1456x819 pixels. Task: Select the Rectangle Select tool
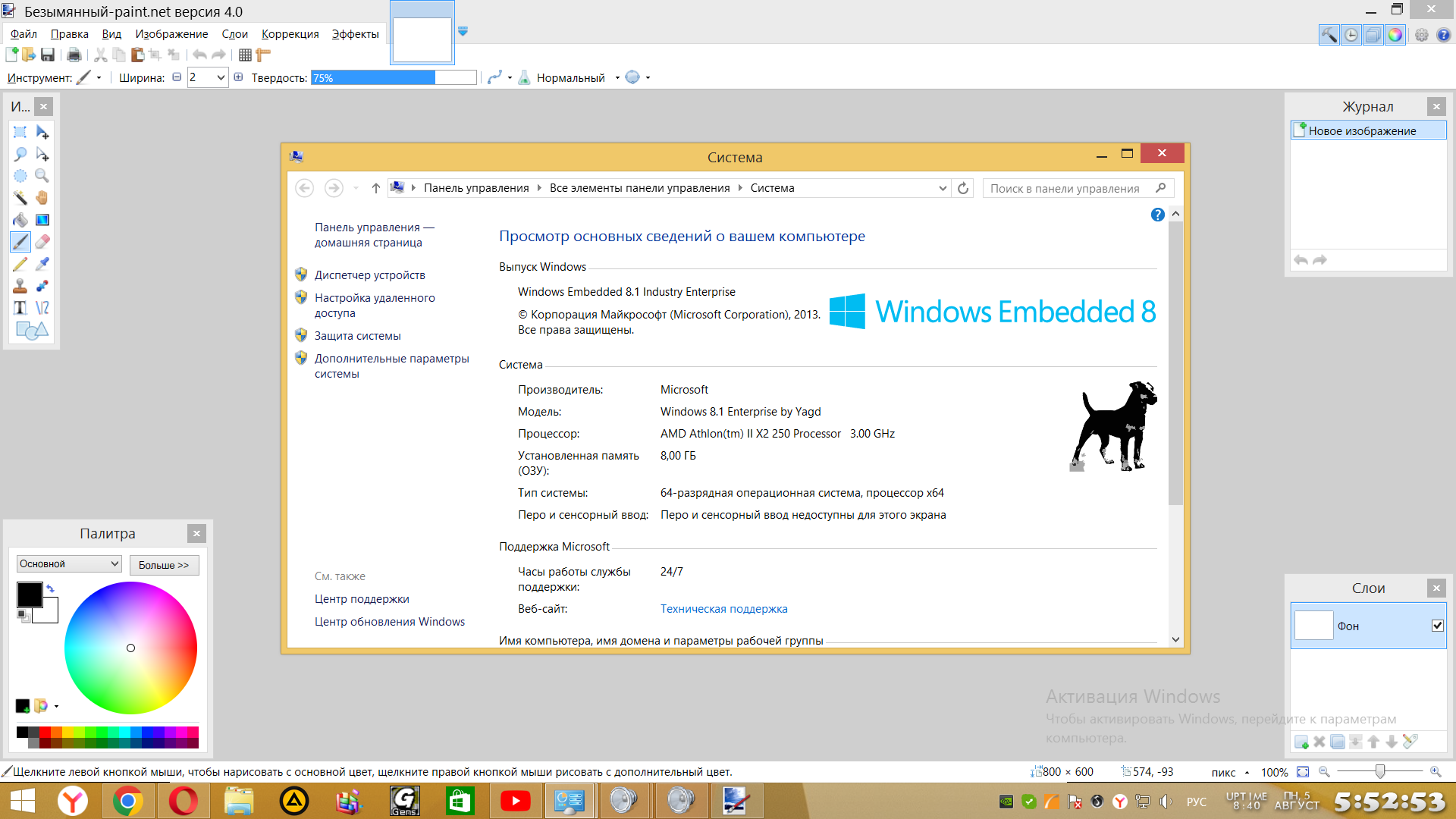[x=20, y=133]
